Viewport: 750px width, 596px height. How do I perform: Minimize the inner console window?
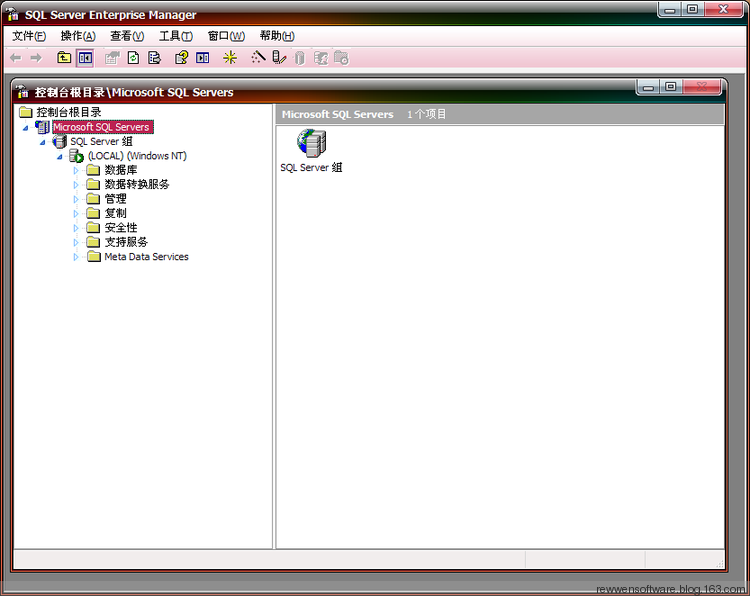648,88
